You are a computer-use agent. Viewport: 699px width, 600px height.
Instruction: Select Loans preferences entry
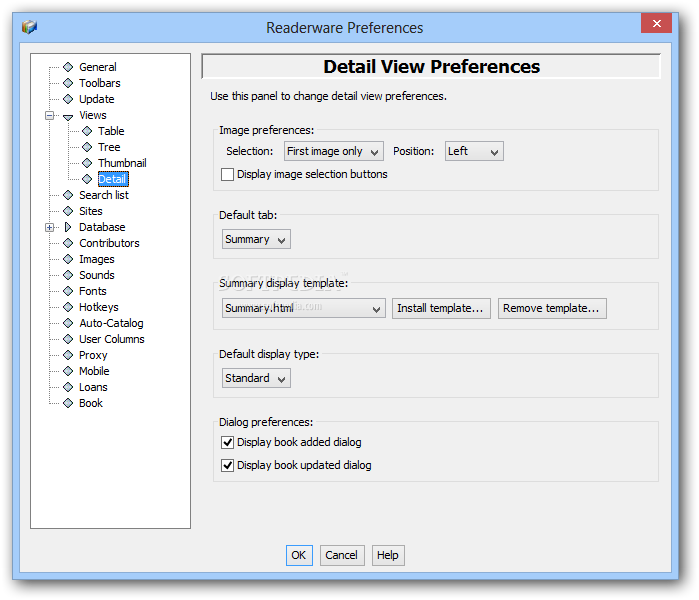tap(93, 387)
